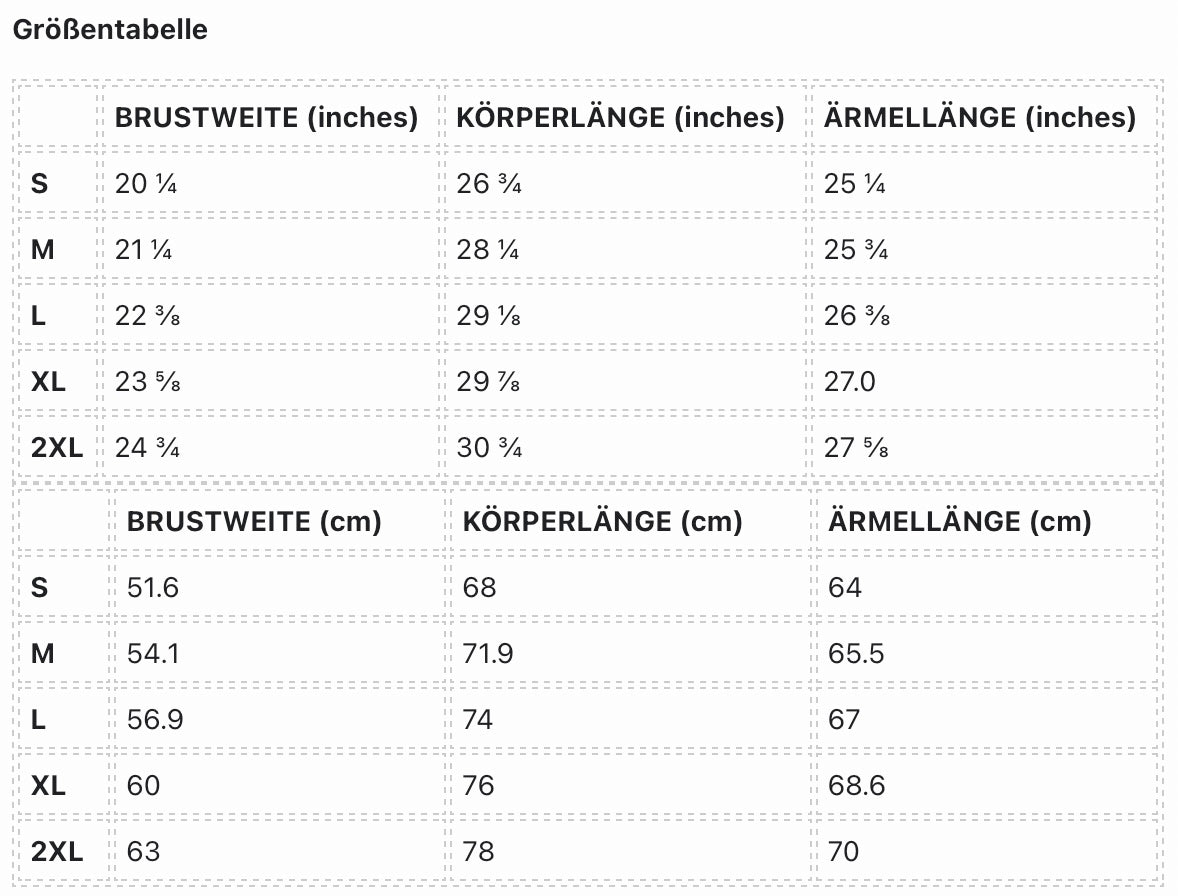Click the 78 body length cell

click(x=479, y=851)
